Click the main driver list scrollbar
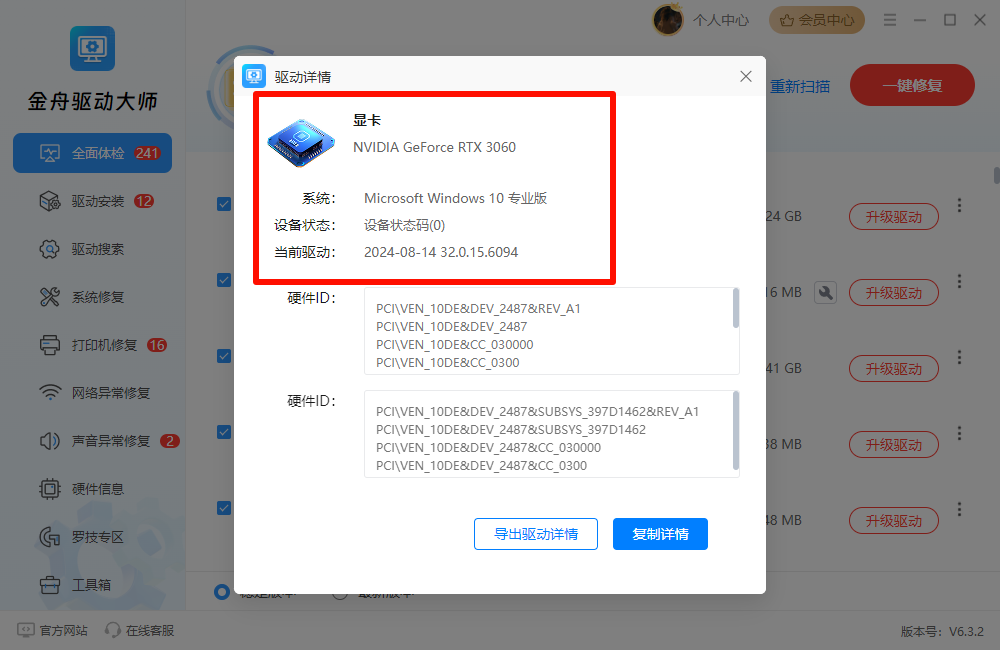The height and width of the screenshot is (650, 1000). click(x=996, y=175)
